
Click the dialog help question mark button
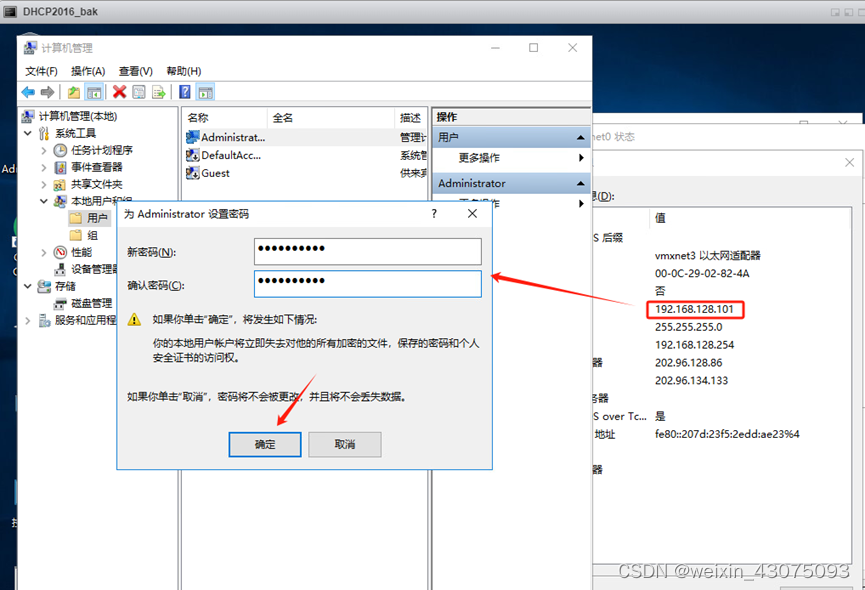pyautogui.click(x=434, y=213)
